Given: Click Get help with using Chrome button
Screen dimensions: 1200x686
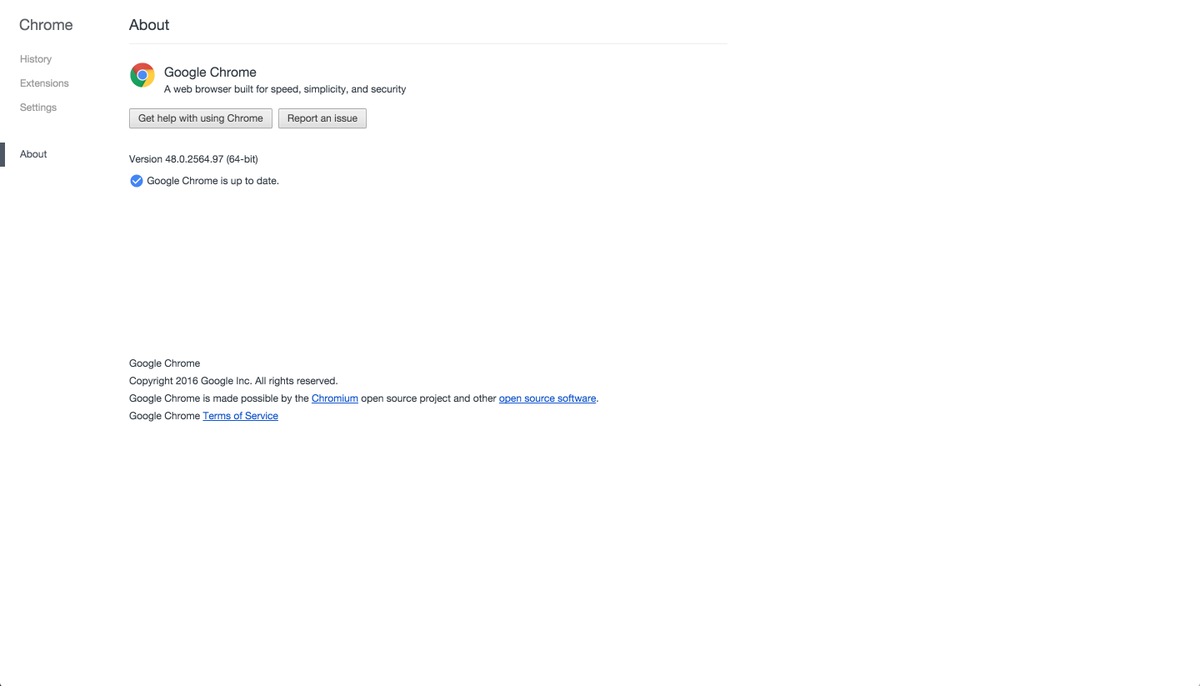Looking at the screenshot, I should point(201,118).
